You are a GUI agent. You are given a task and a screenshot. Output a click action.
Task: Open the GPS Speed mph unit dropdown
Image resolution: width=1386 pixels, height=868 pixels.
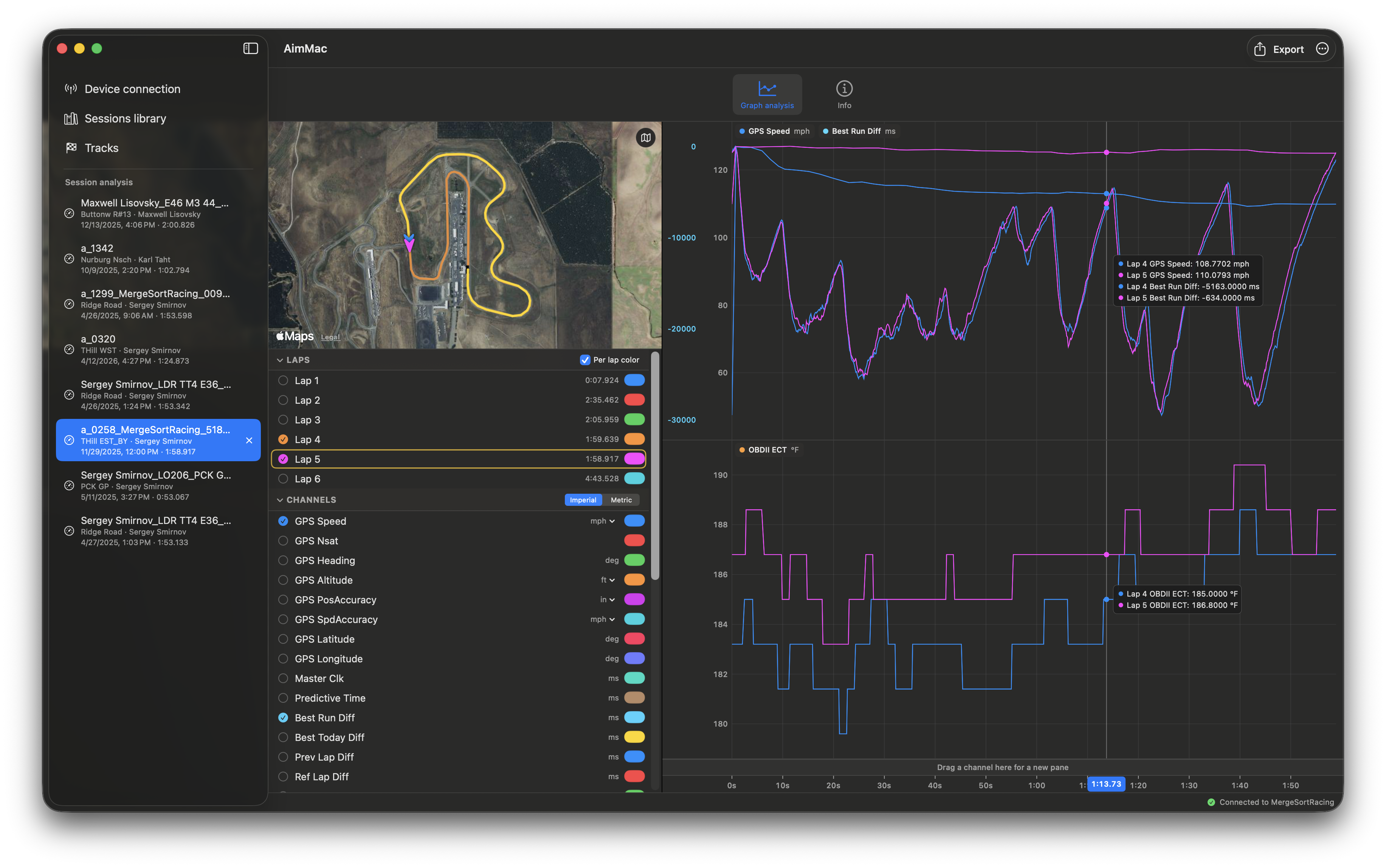(603, 521)
